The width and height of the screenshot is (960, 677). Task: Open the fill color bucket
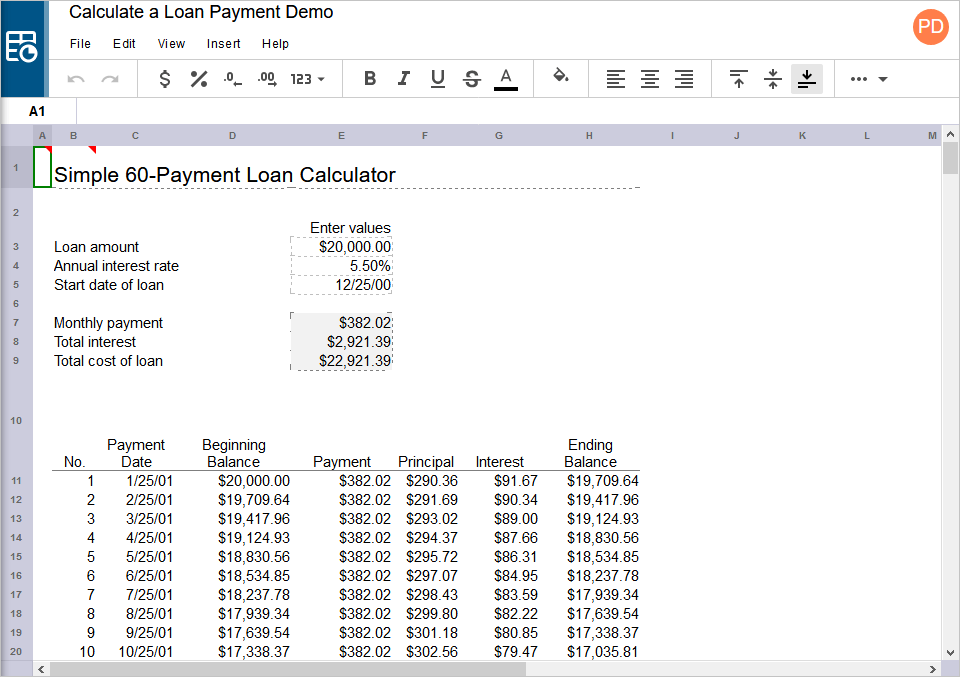point(561,77)
